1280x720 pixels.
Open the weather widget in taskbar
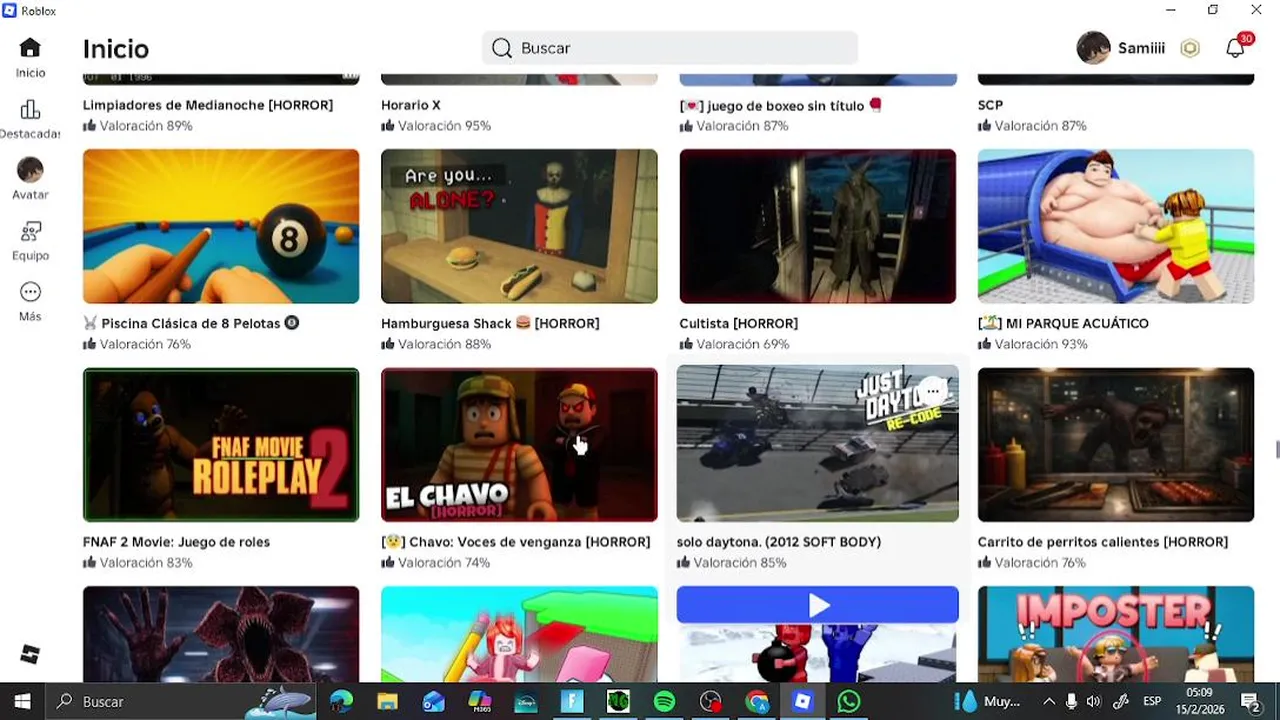[988, 702]
